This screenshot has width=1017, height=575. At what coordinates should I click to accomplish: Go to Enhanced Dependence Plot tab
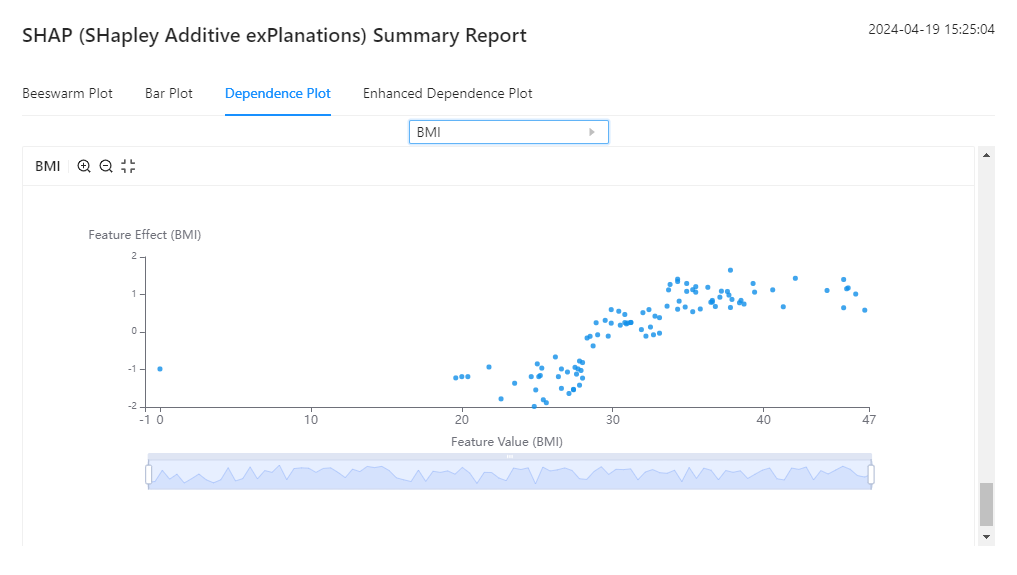[x=447, y=94]
